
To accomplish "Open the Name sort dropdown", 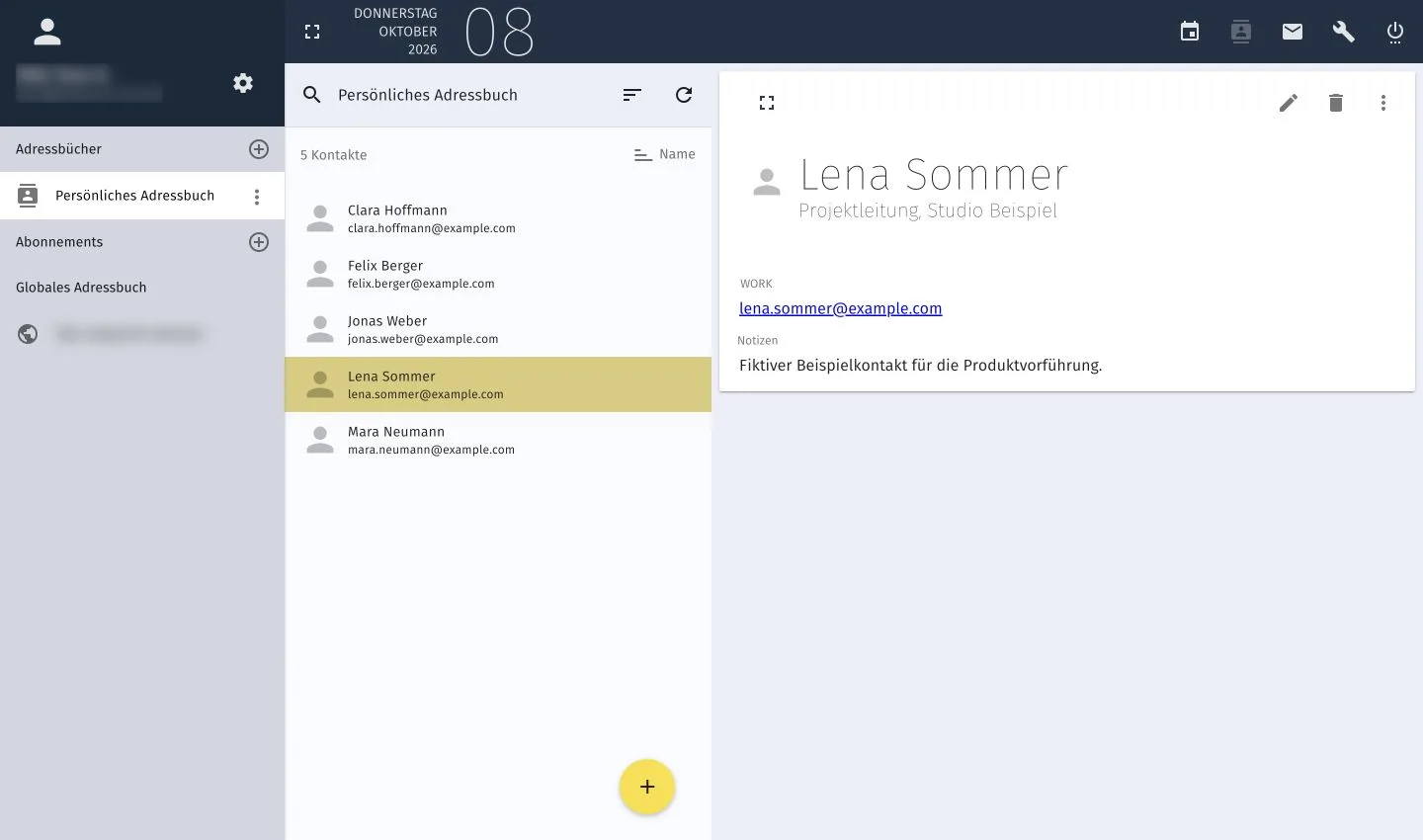I will pyautogui.click(x=664, y=154).
